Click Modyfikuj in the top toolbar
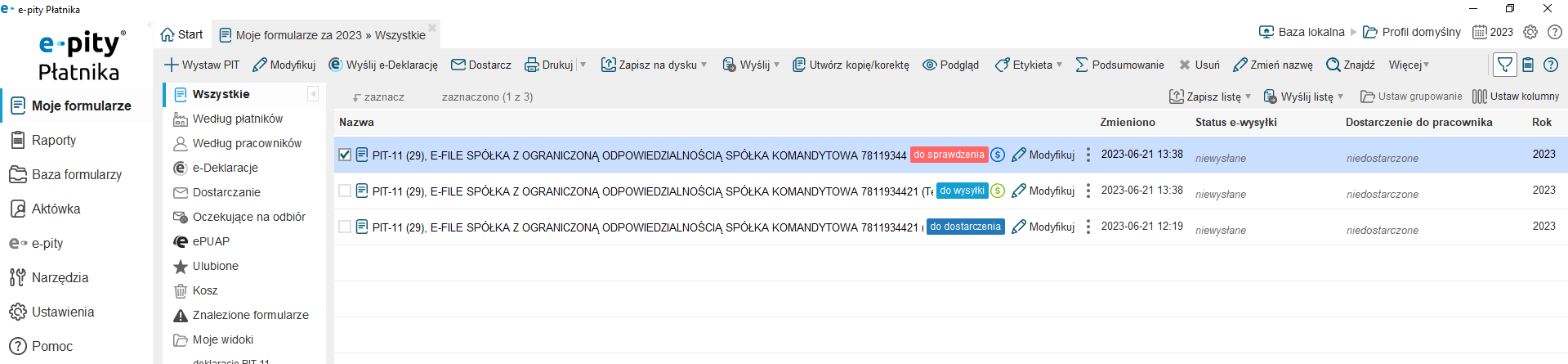 tap(284, 65)
